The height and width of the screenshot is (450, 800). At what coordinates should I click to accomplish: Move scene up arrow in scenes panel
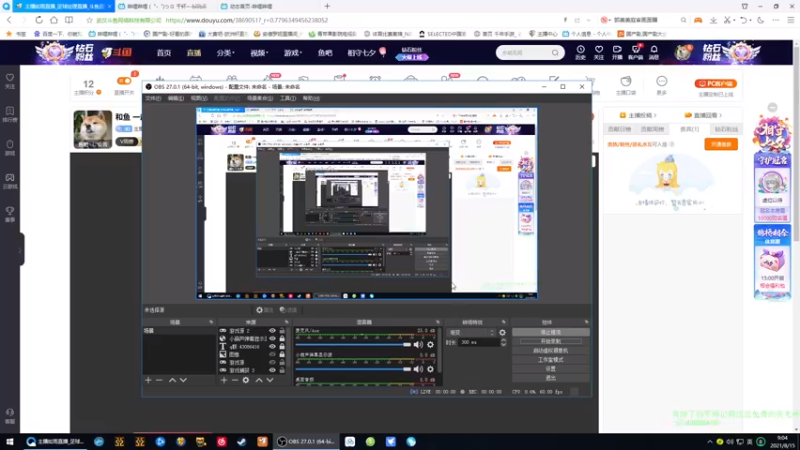[172, 380]
